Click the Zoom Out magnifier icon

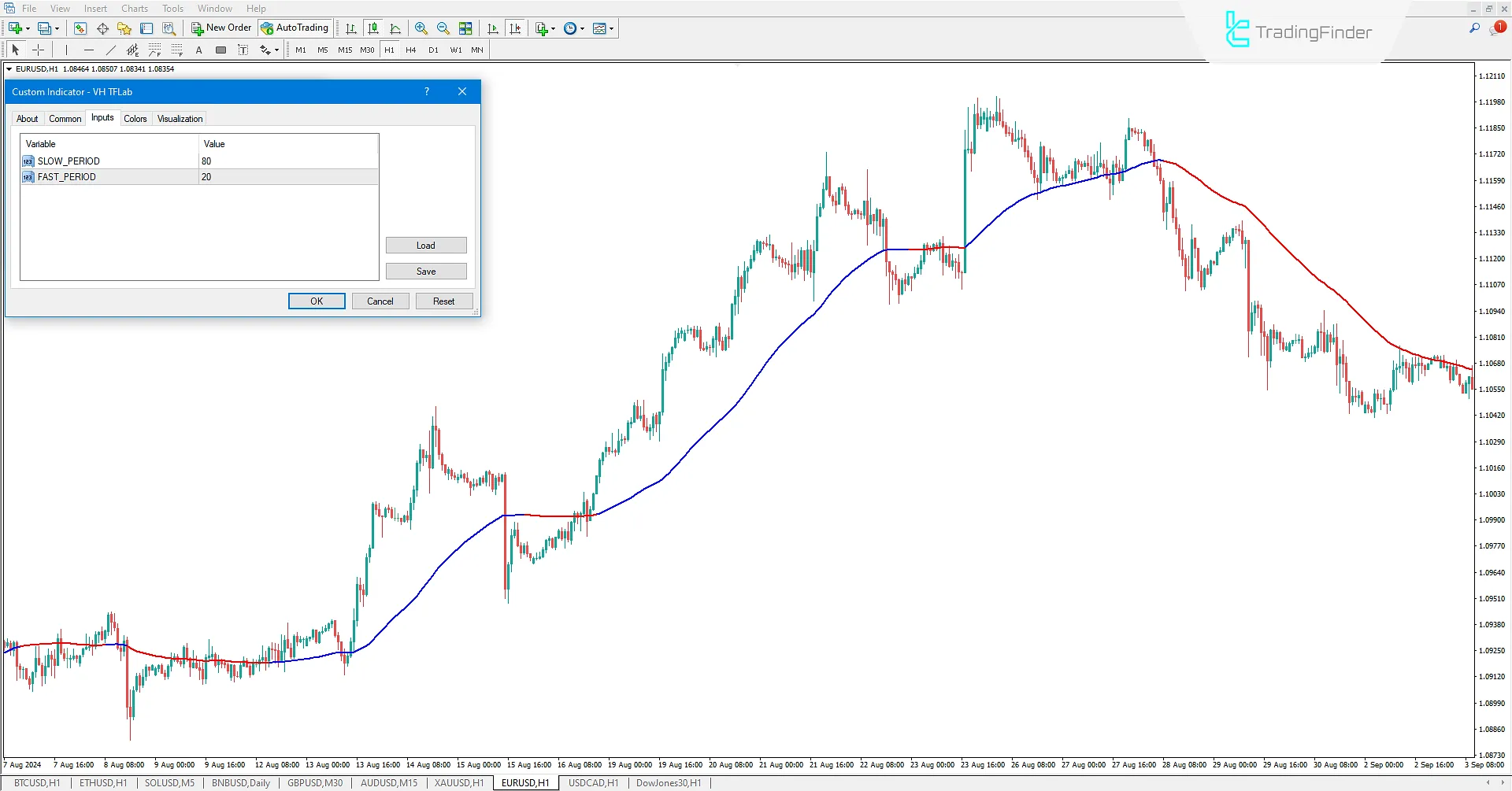(x=443, y=28)
